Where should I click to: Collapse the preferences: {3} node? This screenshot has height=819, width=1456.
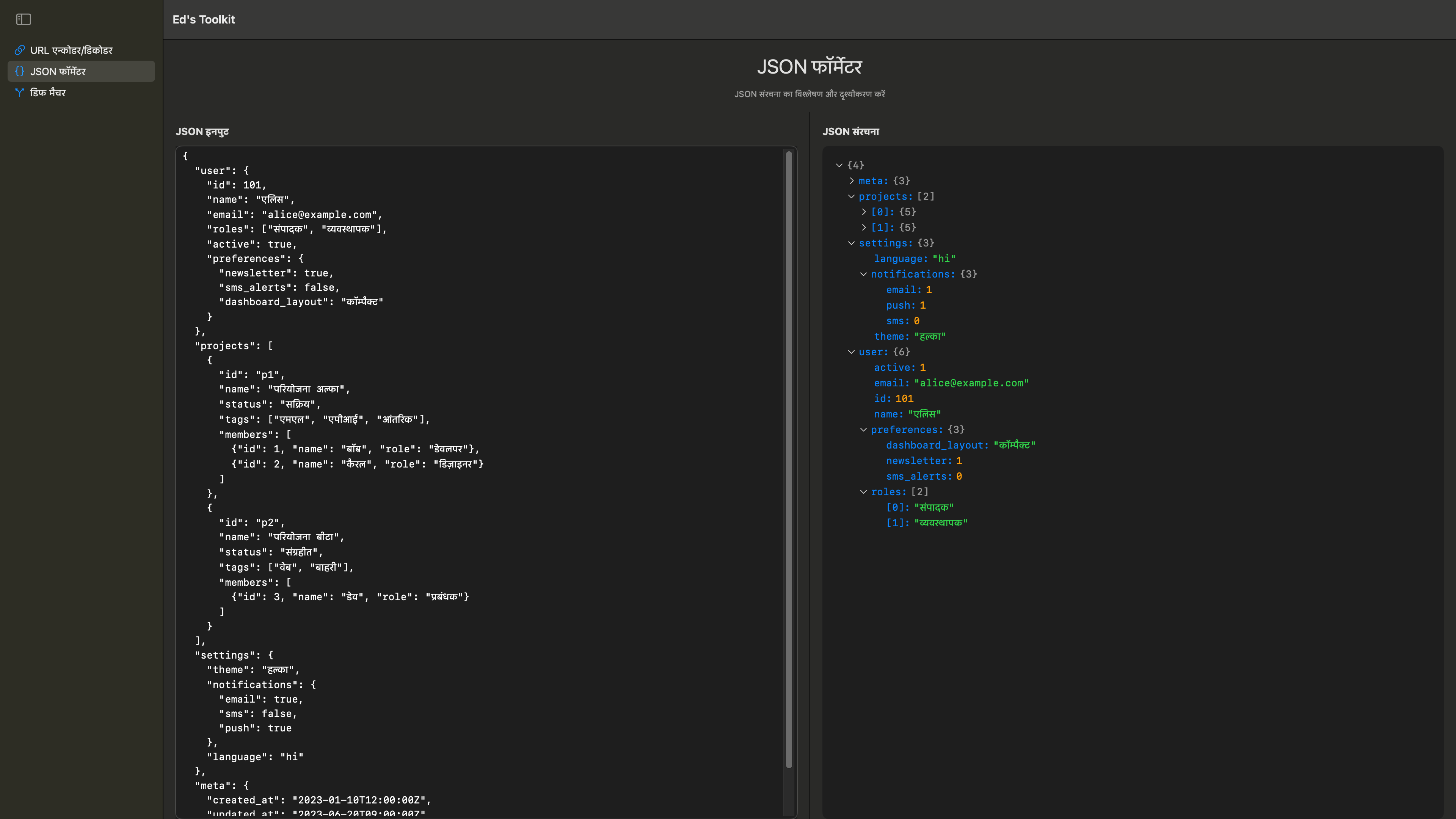click(864, 430)
